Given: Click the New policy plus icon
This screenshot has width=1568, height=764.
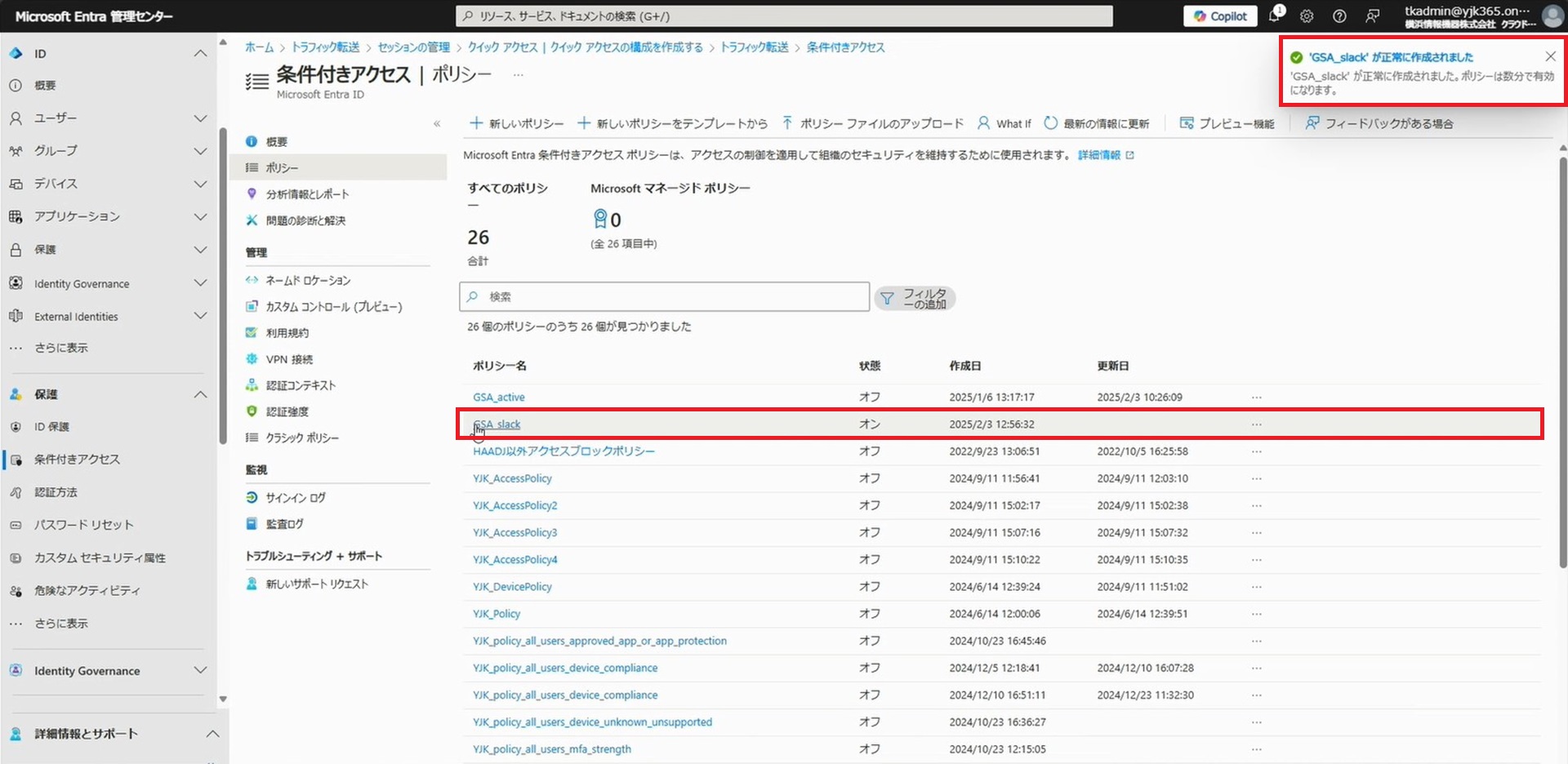Looking at the screenshot, I should point(476,123).
